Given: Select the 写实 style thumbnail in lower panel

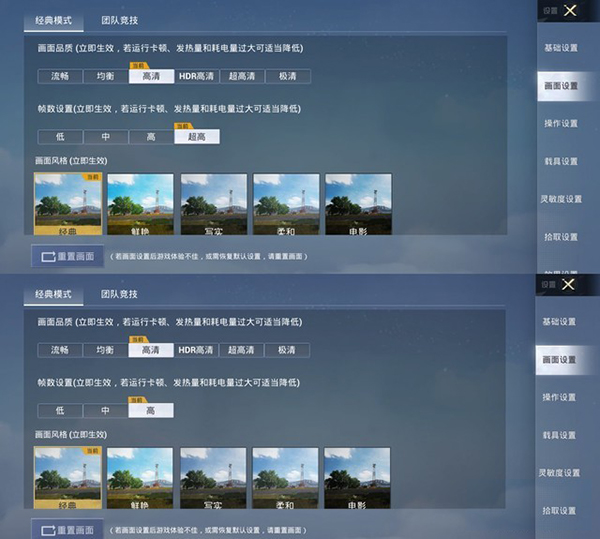Looking at the screenshot, I should click(x=213, y=478).
